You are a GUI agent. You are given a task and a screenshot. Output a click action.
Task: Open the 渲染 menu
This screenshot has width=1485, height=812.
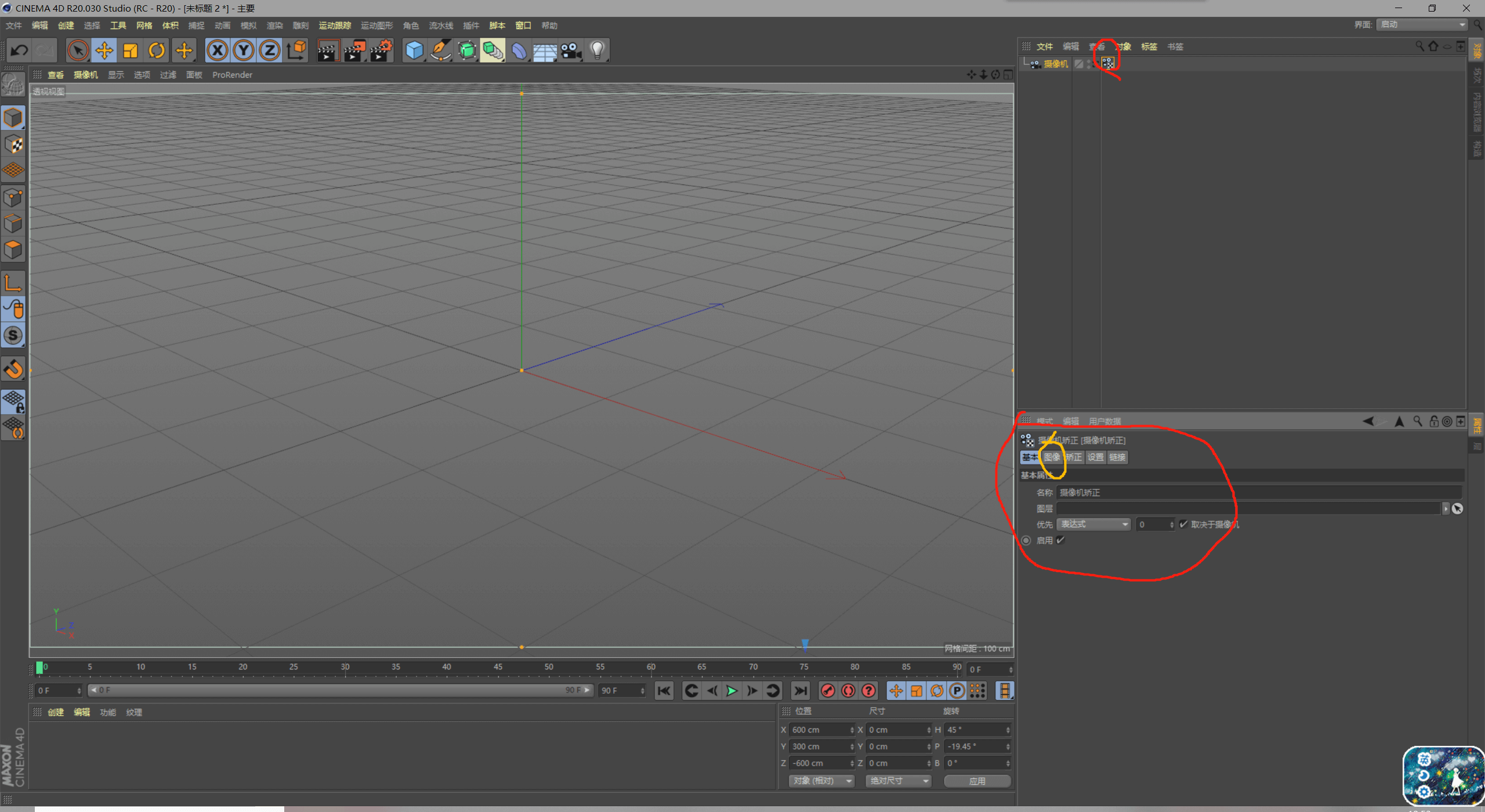pos(274,26)
